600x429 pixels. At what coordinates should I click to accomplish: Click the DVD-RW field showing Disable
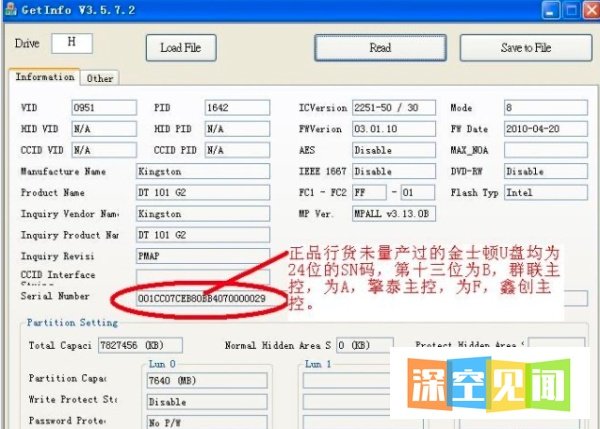(x=546, y=171)
